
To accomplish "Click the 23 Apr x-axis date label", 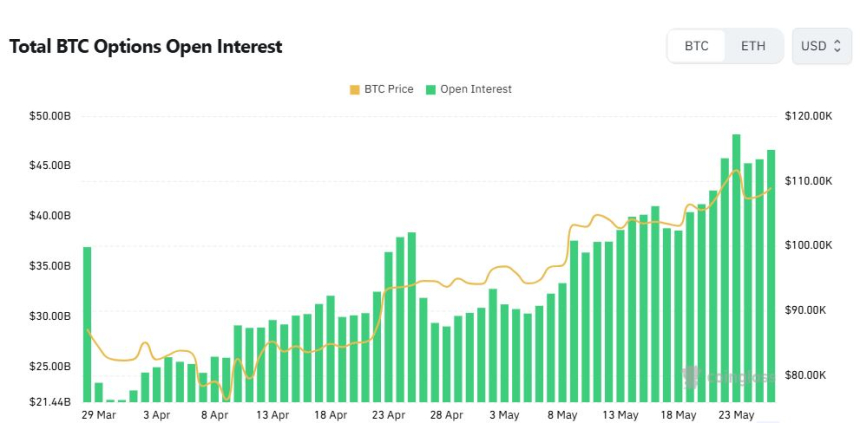I will pos(389,415).
